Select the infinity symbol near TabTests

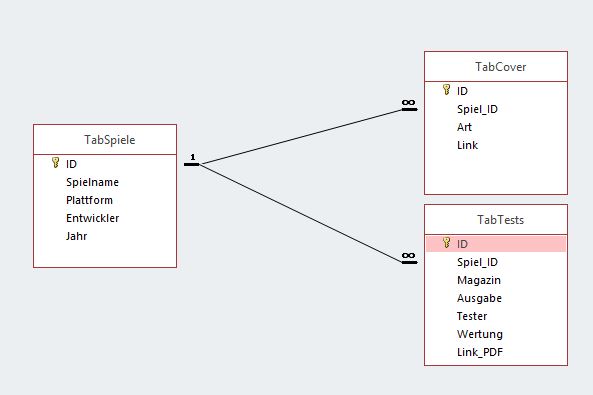pyautogui.click(x=408, y=255)
